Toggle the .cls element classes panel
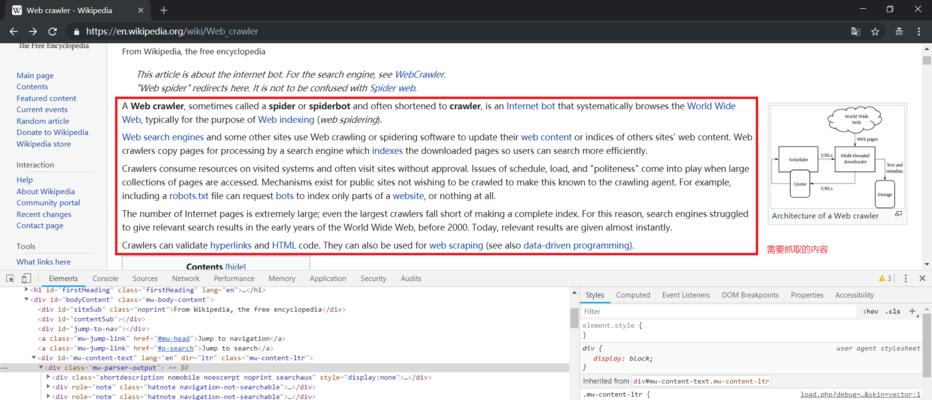This screenshot has height=400, width=932. tap(892, 311)
